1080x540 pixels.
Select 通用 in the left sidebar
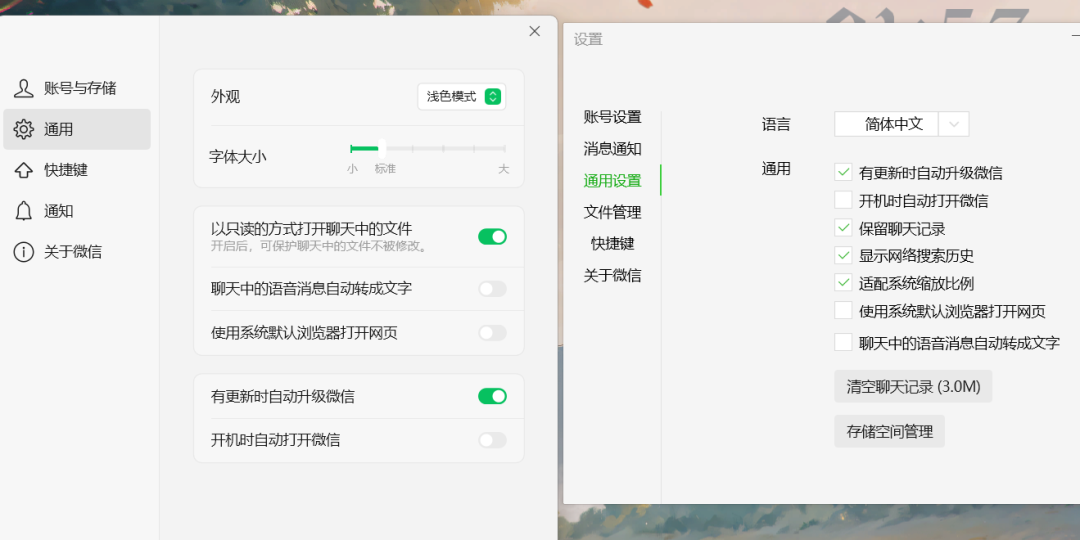(x=77, y=129)
